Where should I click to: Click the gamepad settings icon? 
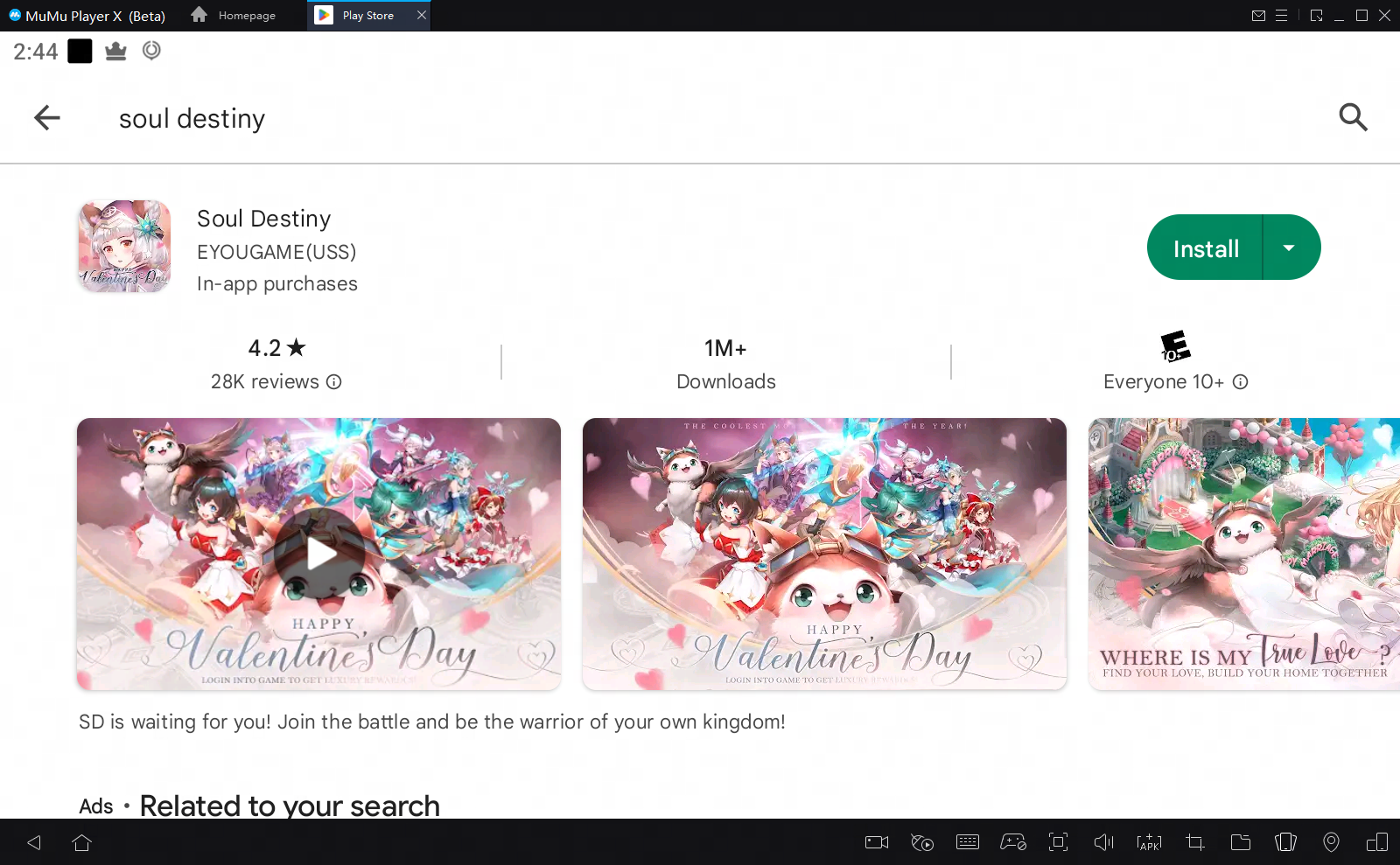(1013, 842)
